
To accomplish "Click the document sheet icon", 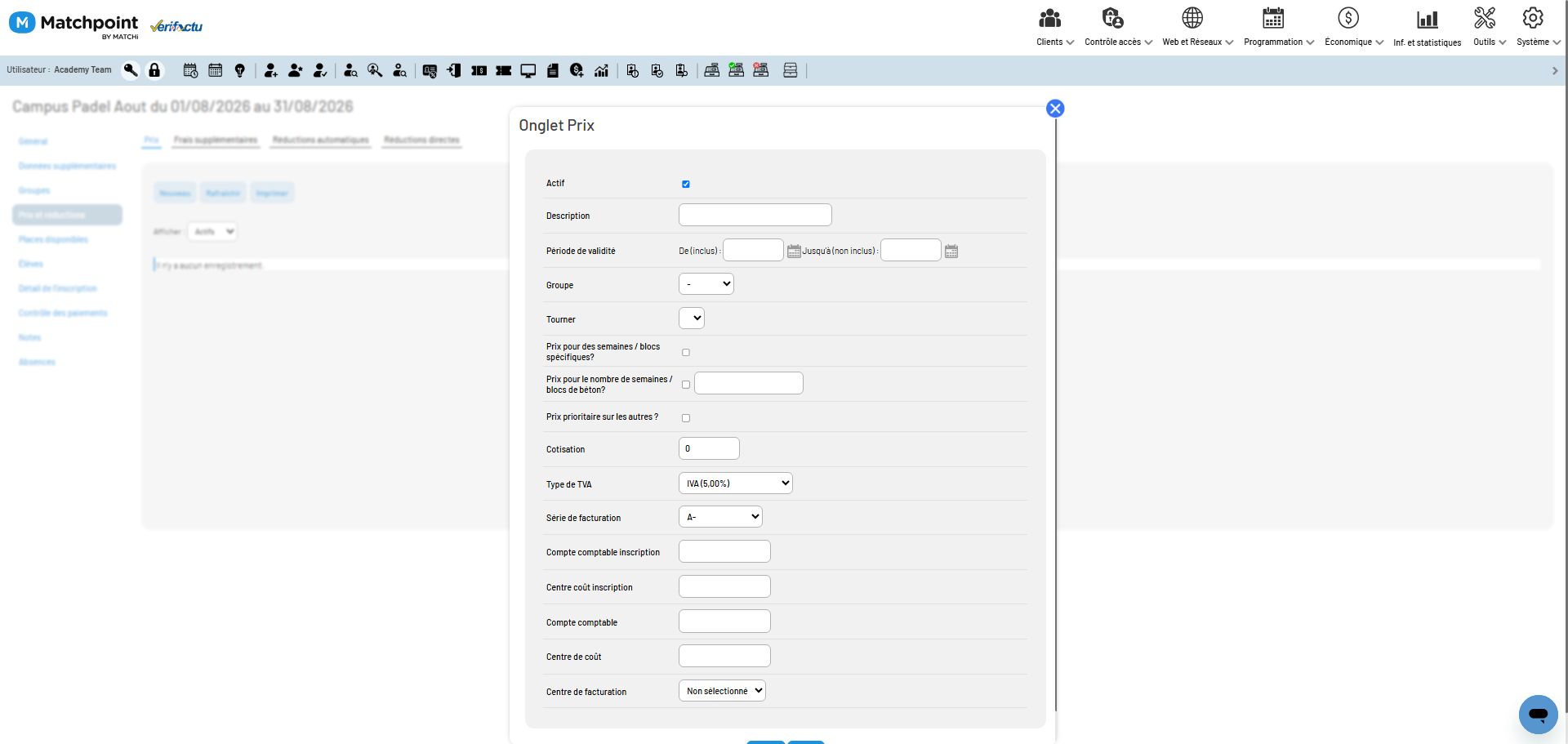I will pyautogui.click(x=553, y=71).
